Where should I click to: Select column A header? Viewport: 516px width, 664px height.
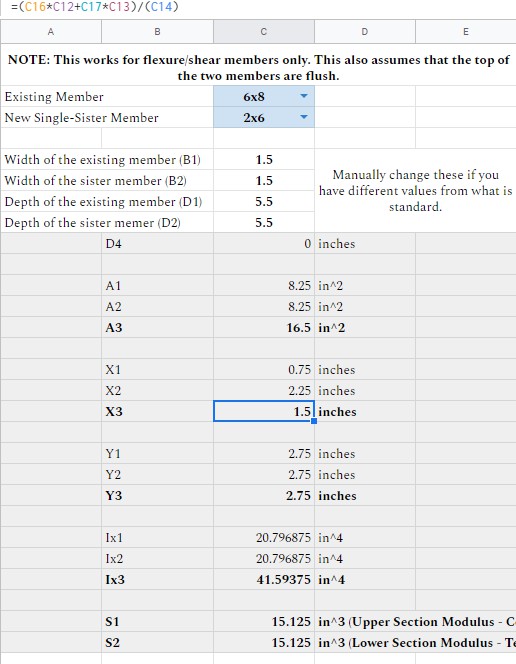[51, 32]
